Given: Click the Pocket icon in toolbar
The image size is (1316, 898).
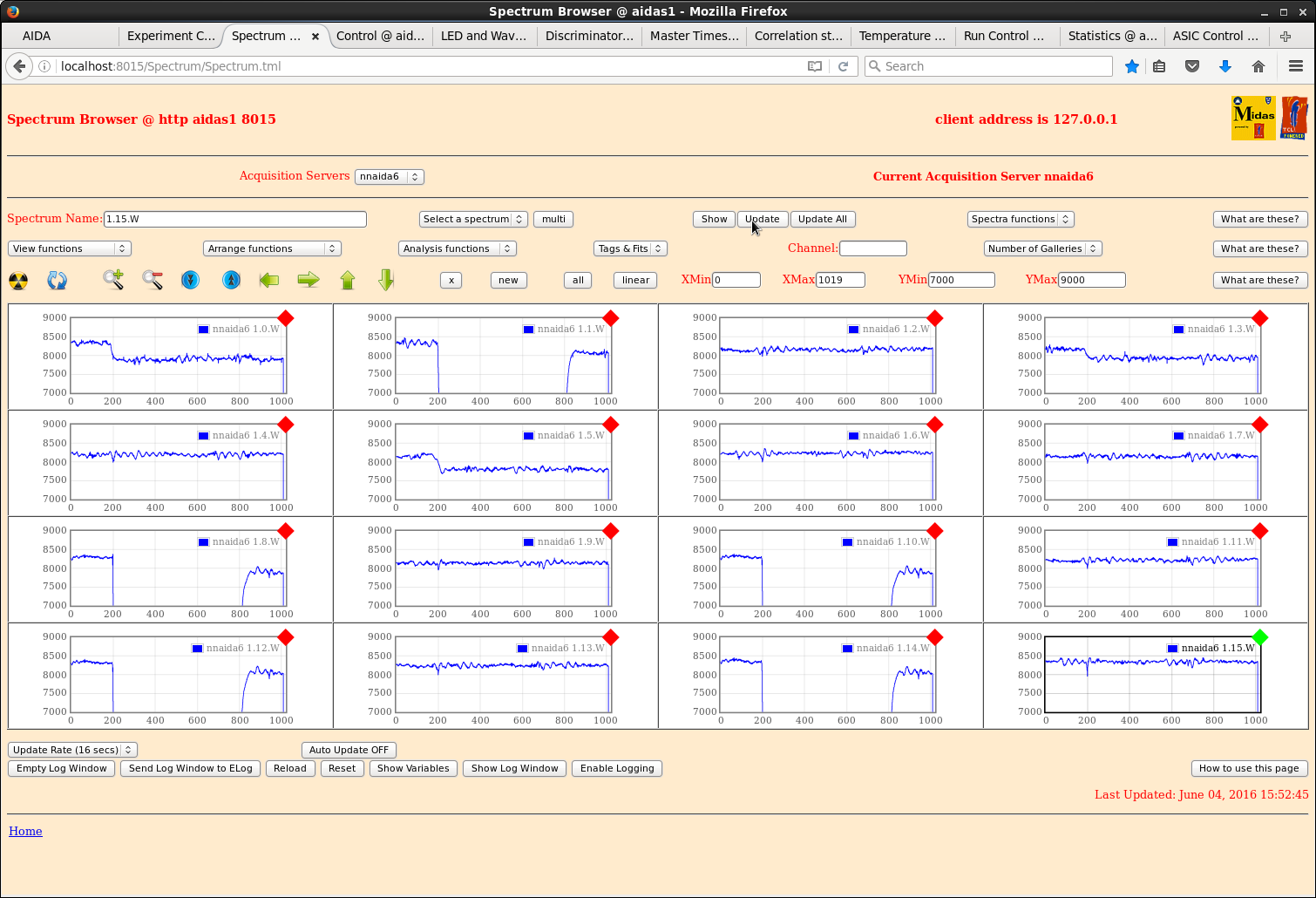Looking at the screenshot, I should pyautogui.click(x=1192, y=66).
